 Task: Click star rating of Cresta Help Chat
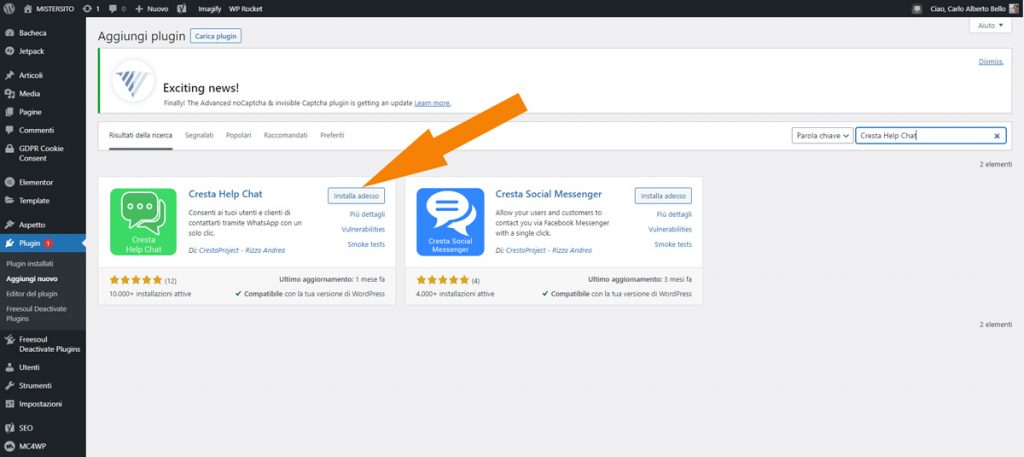click(135, 279)
